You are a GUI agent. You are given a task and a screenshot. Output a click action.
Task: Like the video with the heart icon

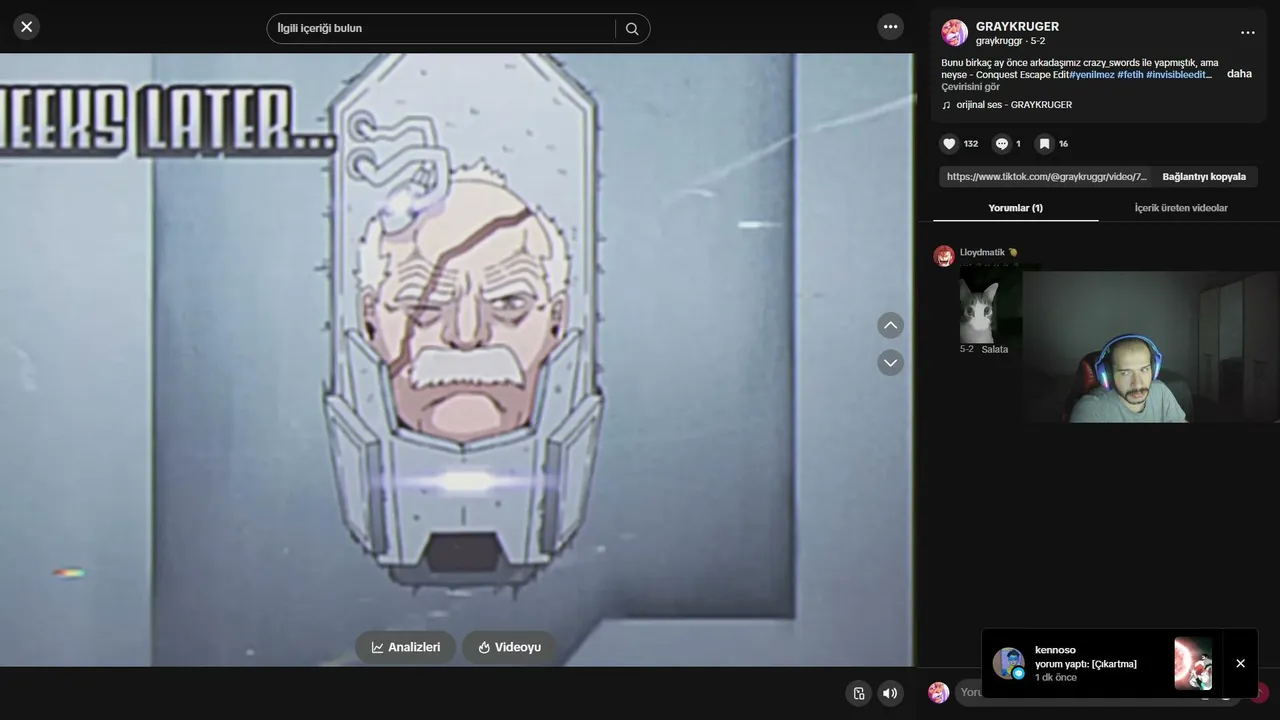(949, 144)
